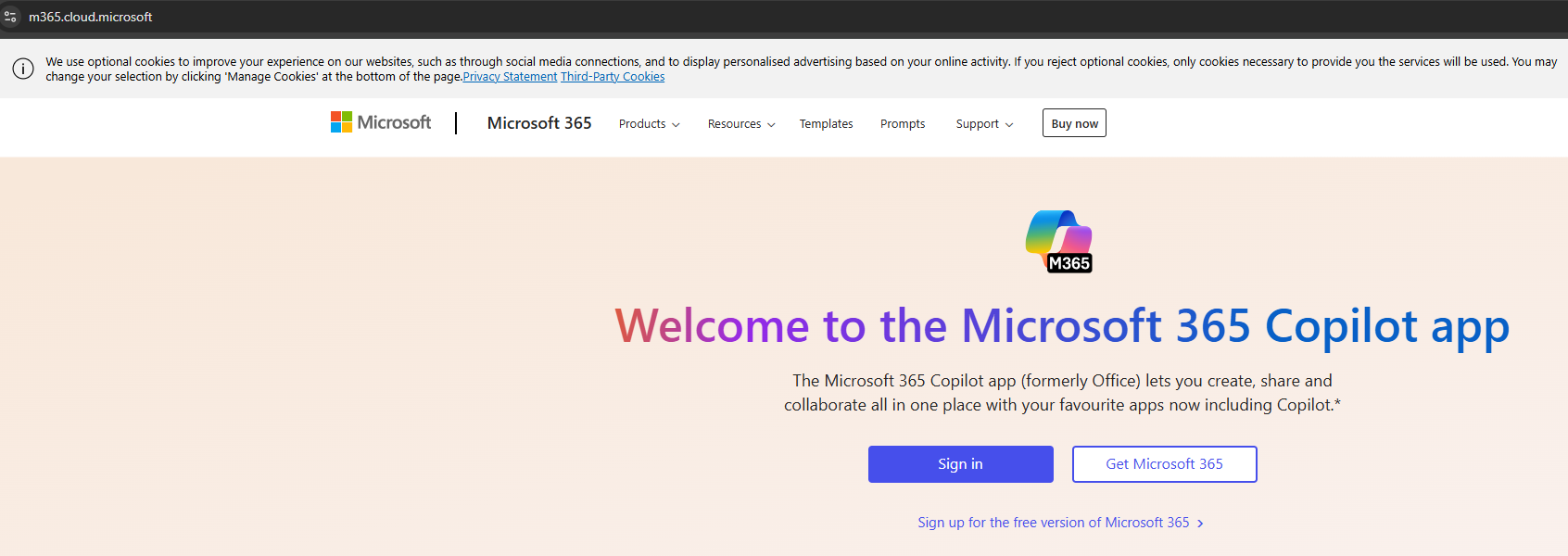Open the Prompts menu item
1568x556 pixels.
pyautogui.click(x=903, y=123)
